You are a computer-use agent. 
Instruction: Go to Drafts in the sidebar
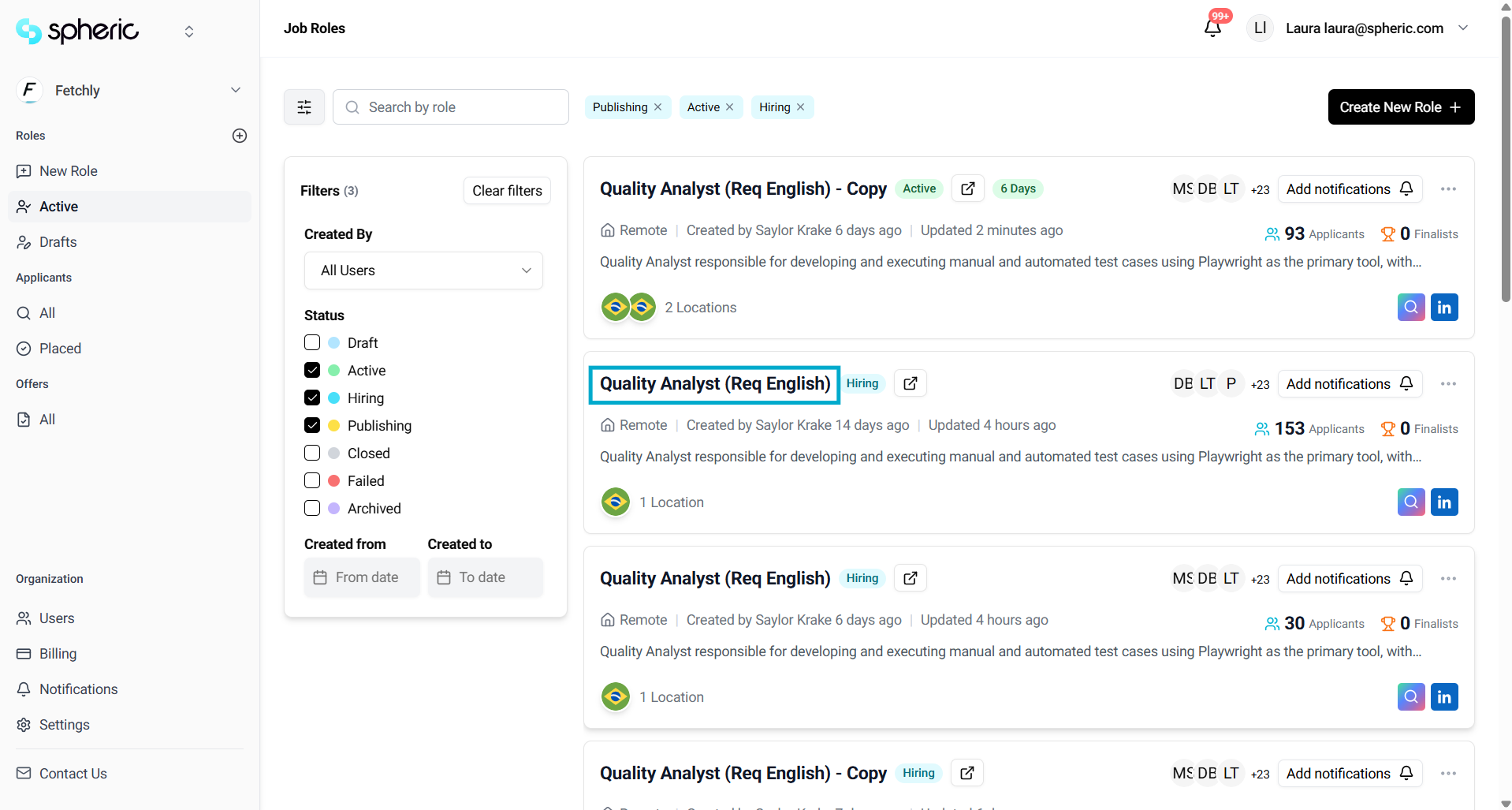point(58,242)
